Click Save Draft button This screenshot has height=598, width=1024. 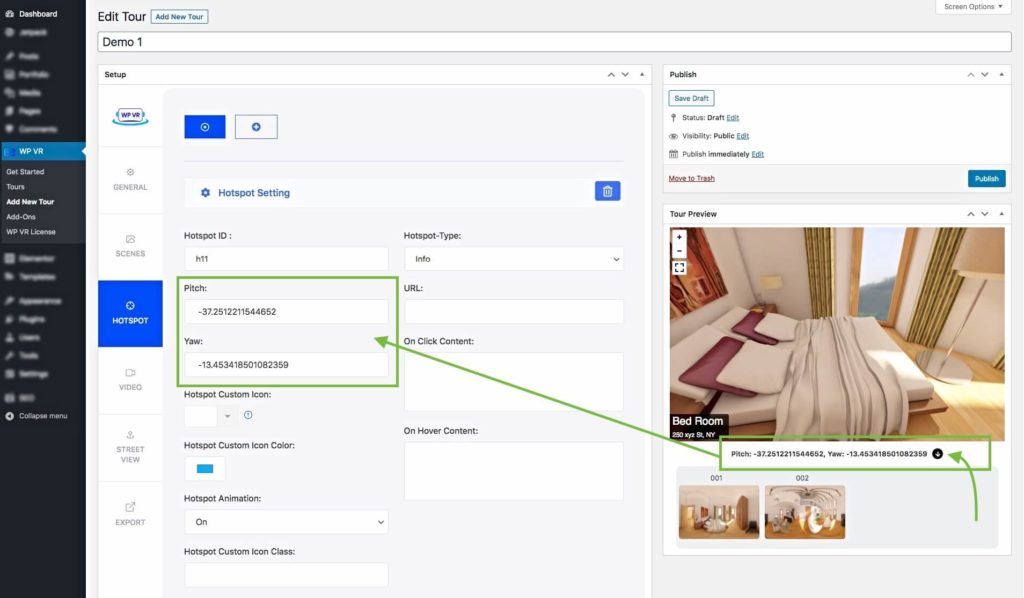point(691,98)
